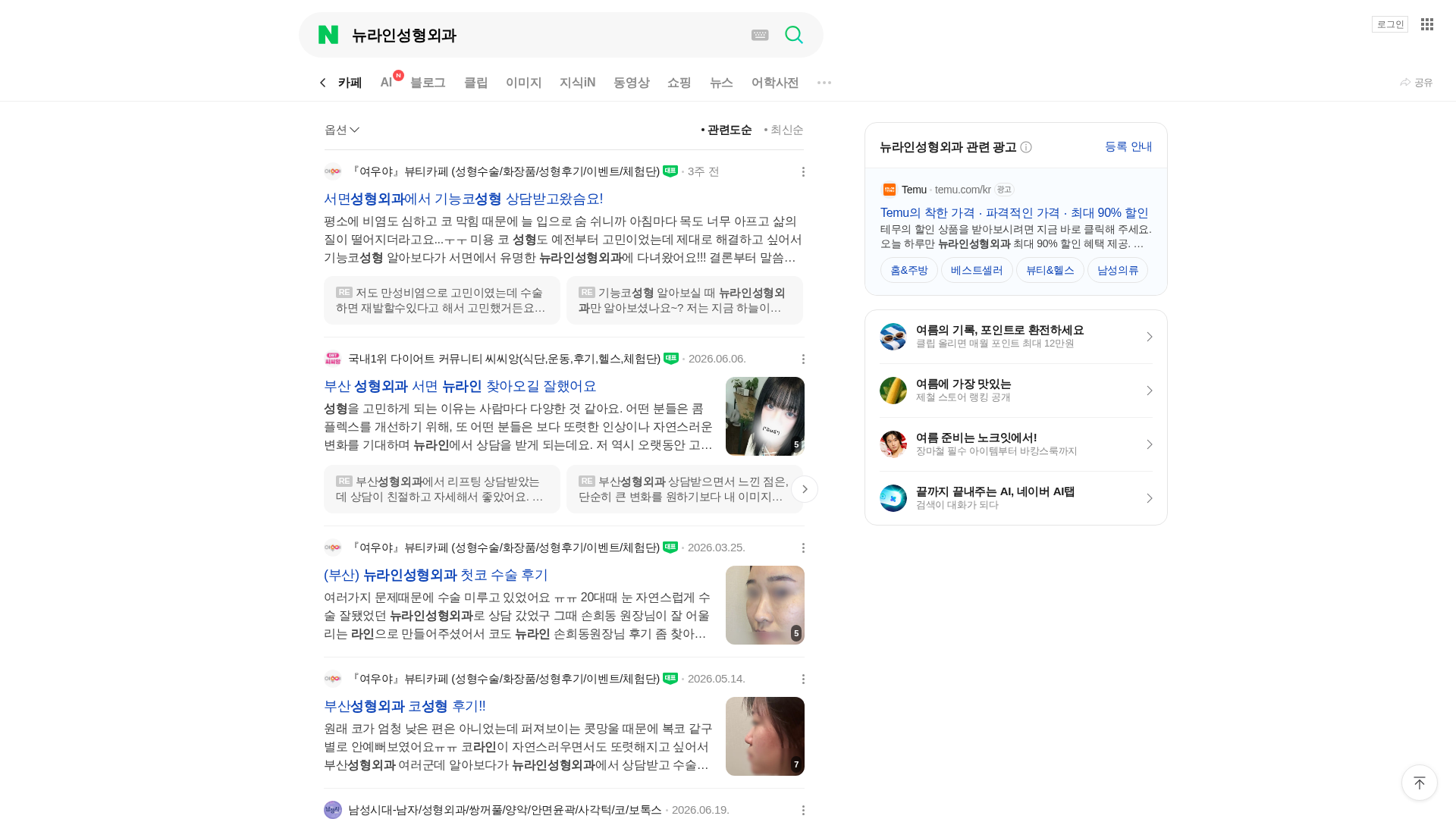Open the 네이버 AI탭 promo chevron

pos(1149,498)
